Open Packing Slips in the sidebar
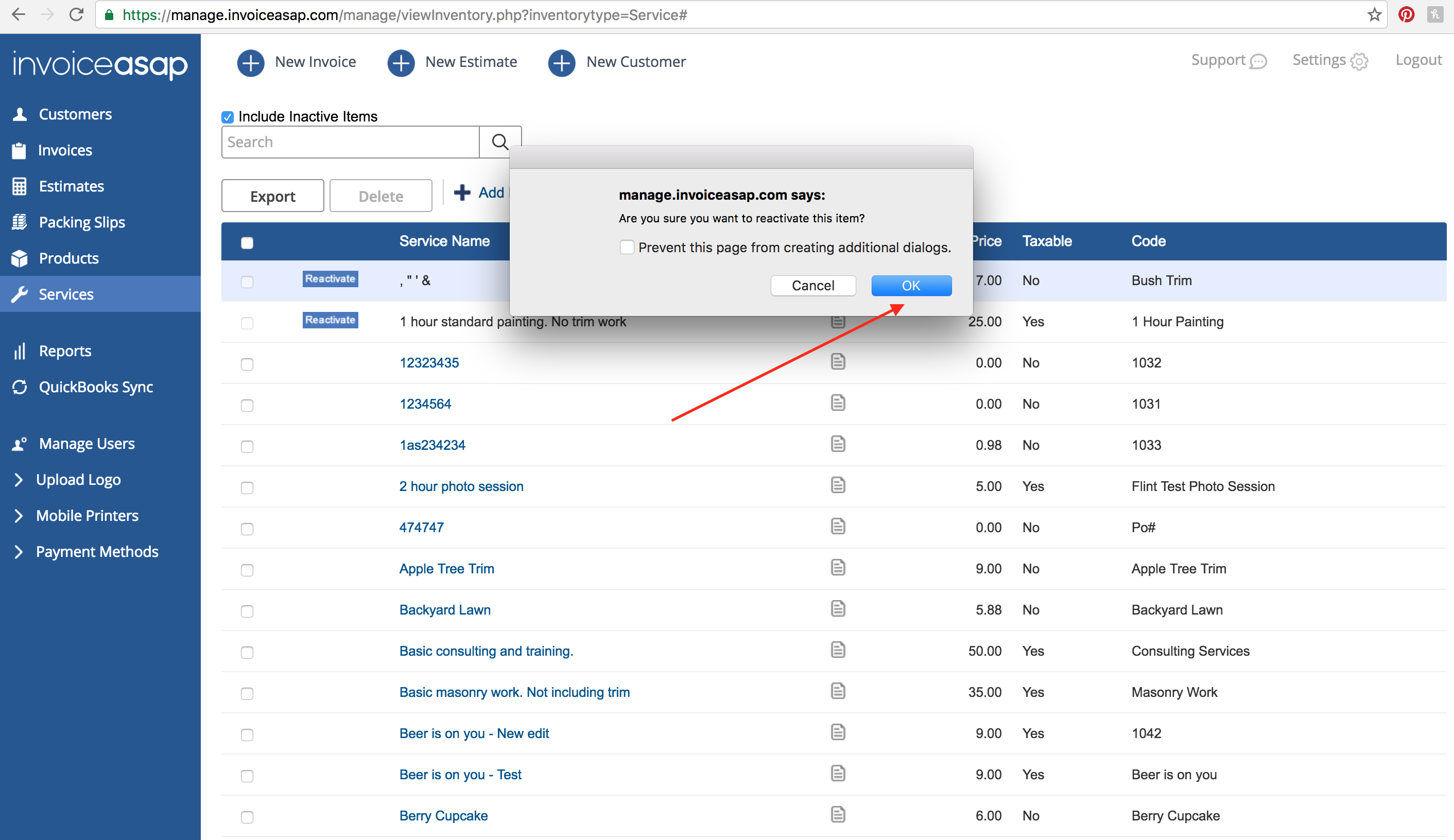Screen dimensions: 1454x840 [81, 222]
